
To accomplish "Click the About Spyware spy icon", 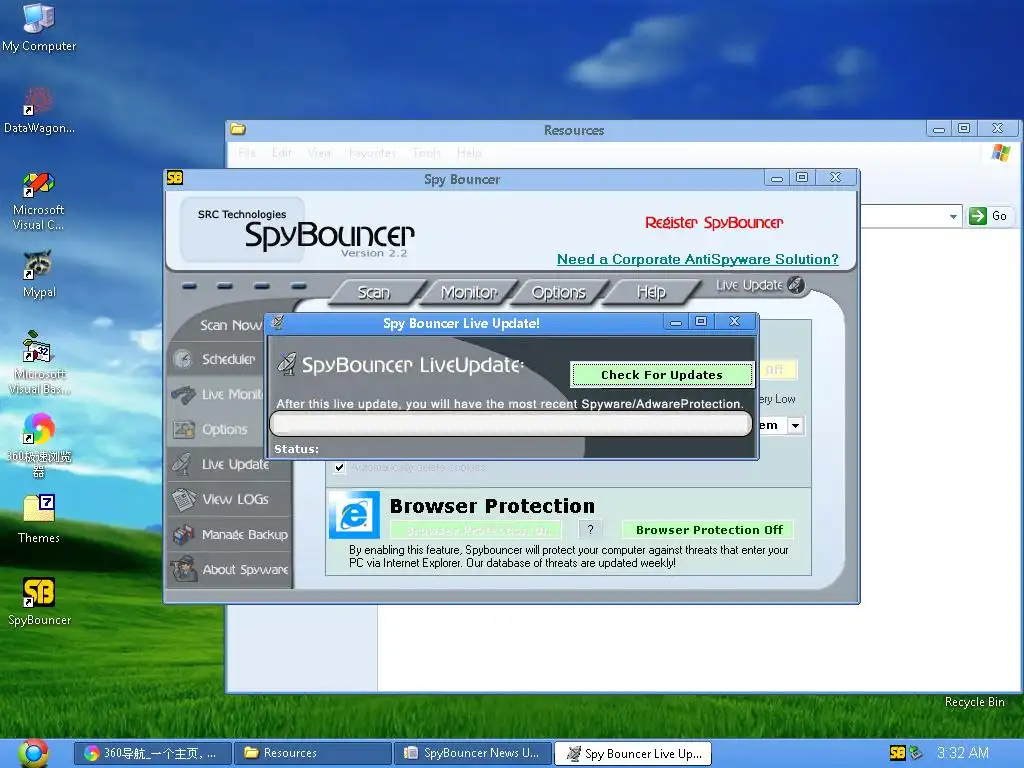I will tap(185, 569).
